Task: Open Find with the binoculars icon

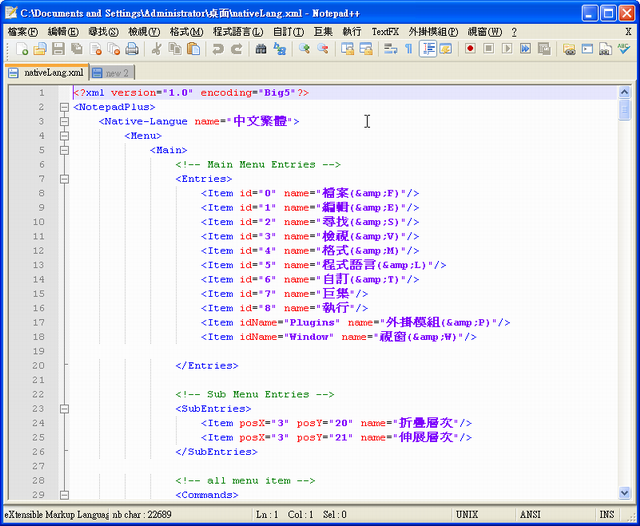Action: click(260, 49)
